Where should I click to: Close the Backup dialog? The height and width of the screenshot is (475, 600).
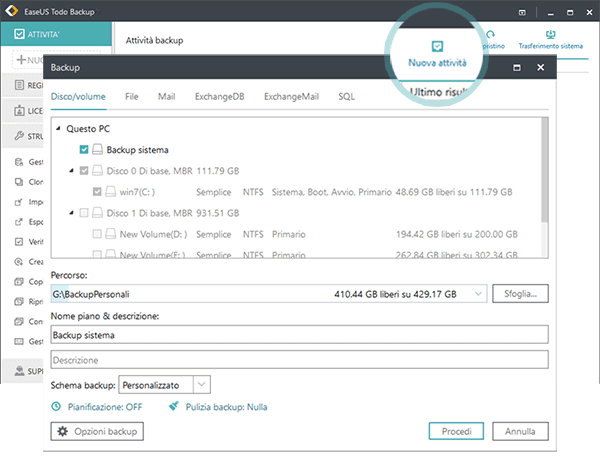point(540,67)
